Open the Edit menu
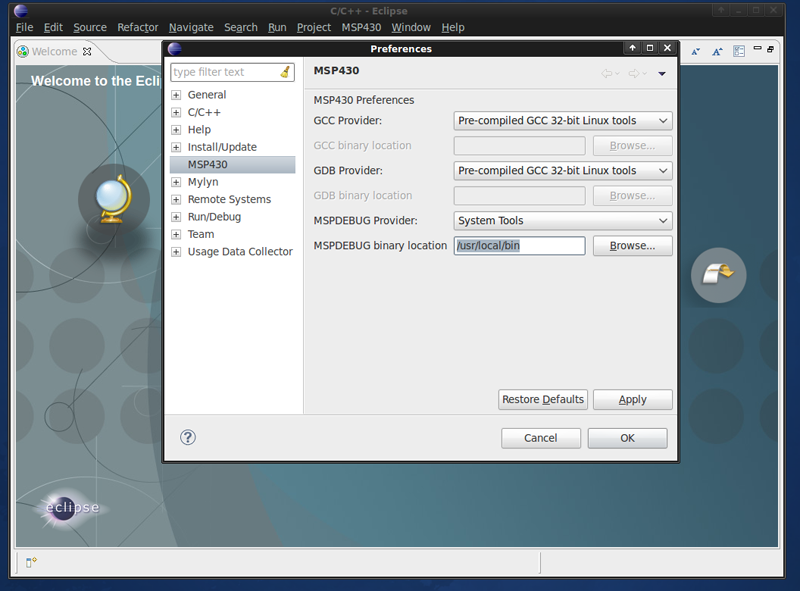 pos(53,28)
